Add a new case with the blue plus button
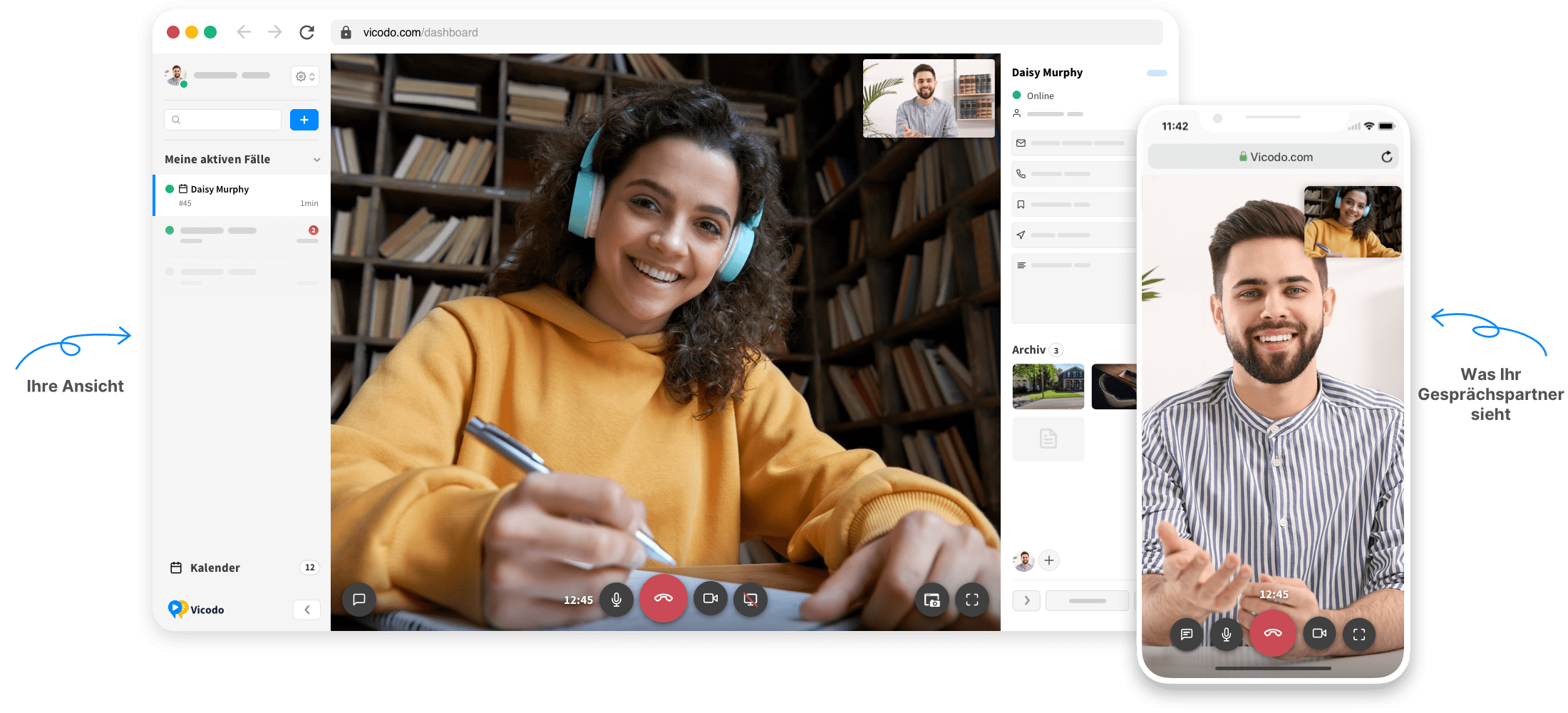Image resolution: width=1568 pixels, height=713 pixels. tap(304, 120)
